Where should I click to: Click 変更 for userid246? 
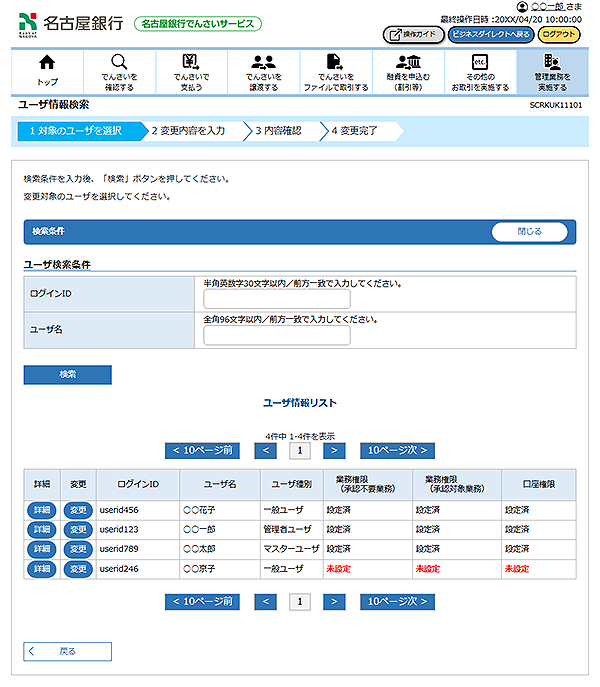click(x=78, y=569)
